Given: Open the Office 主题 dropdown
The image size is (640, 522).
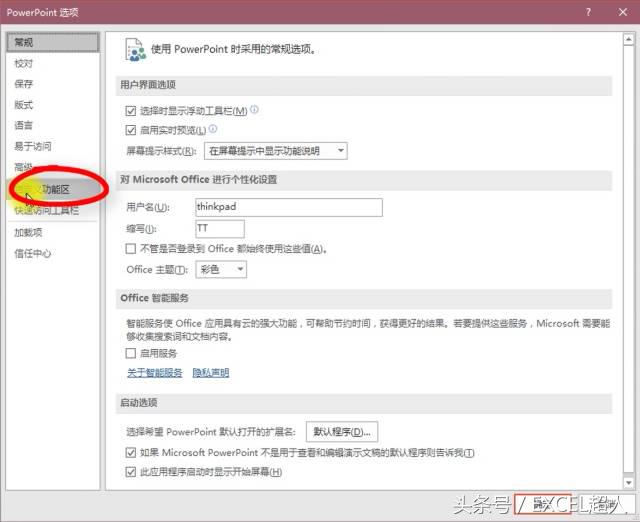Looking at the screenshot, I should click(221, 269).
